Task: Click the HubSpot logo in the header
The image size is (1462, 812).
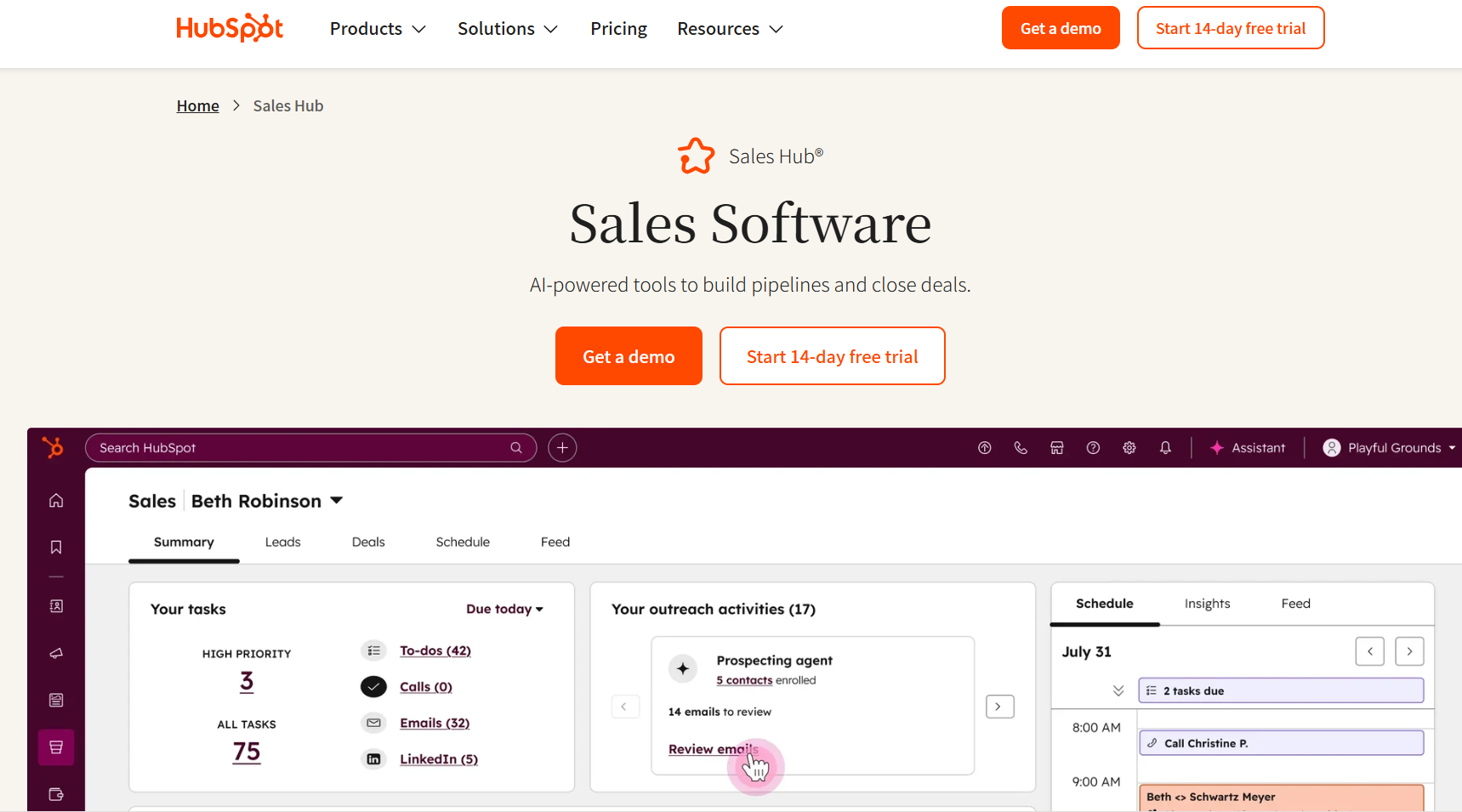Action: [230, 28]
